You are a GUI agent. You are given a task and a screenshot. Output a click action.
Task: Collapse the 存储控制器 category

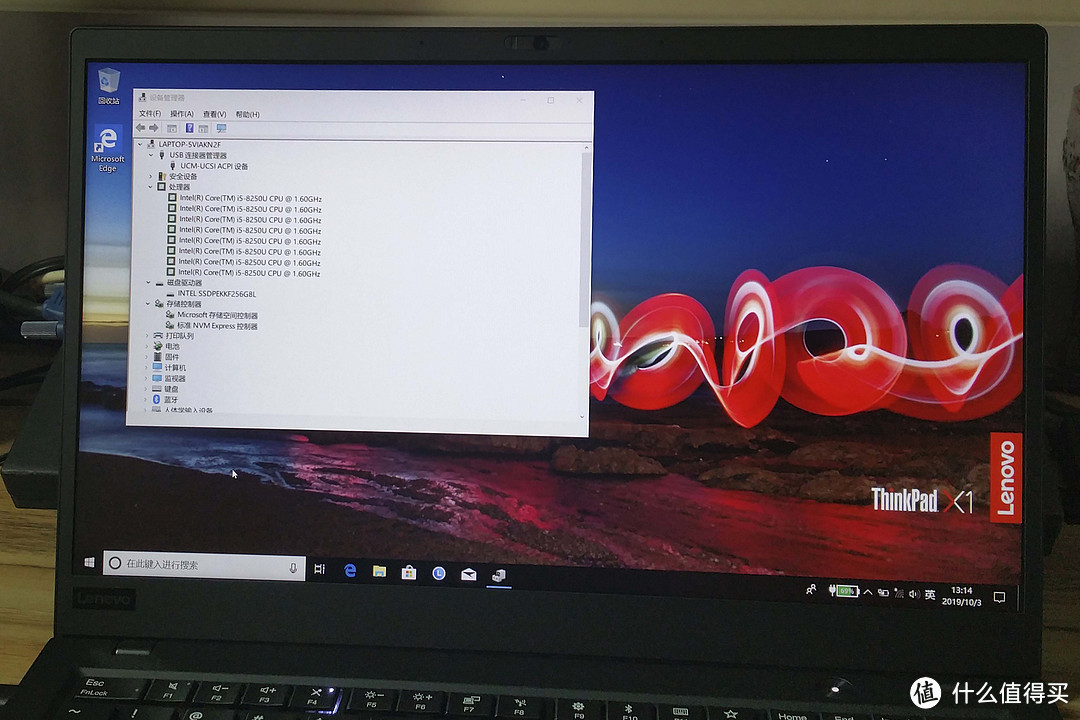[147, 304]
